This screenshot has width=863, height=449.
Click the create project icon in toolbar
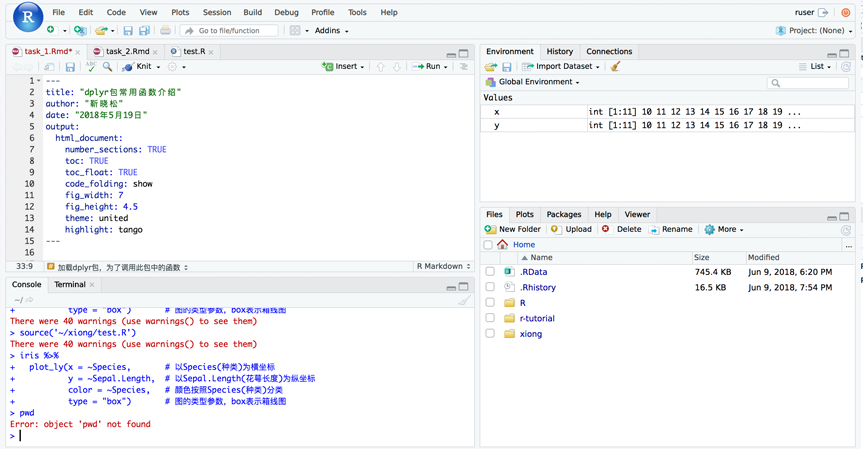[80, 30]
